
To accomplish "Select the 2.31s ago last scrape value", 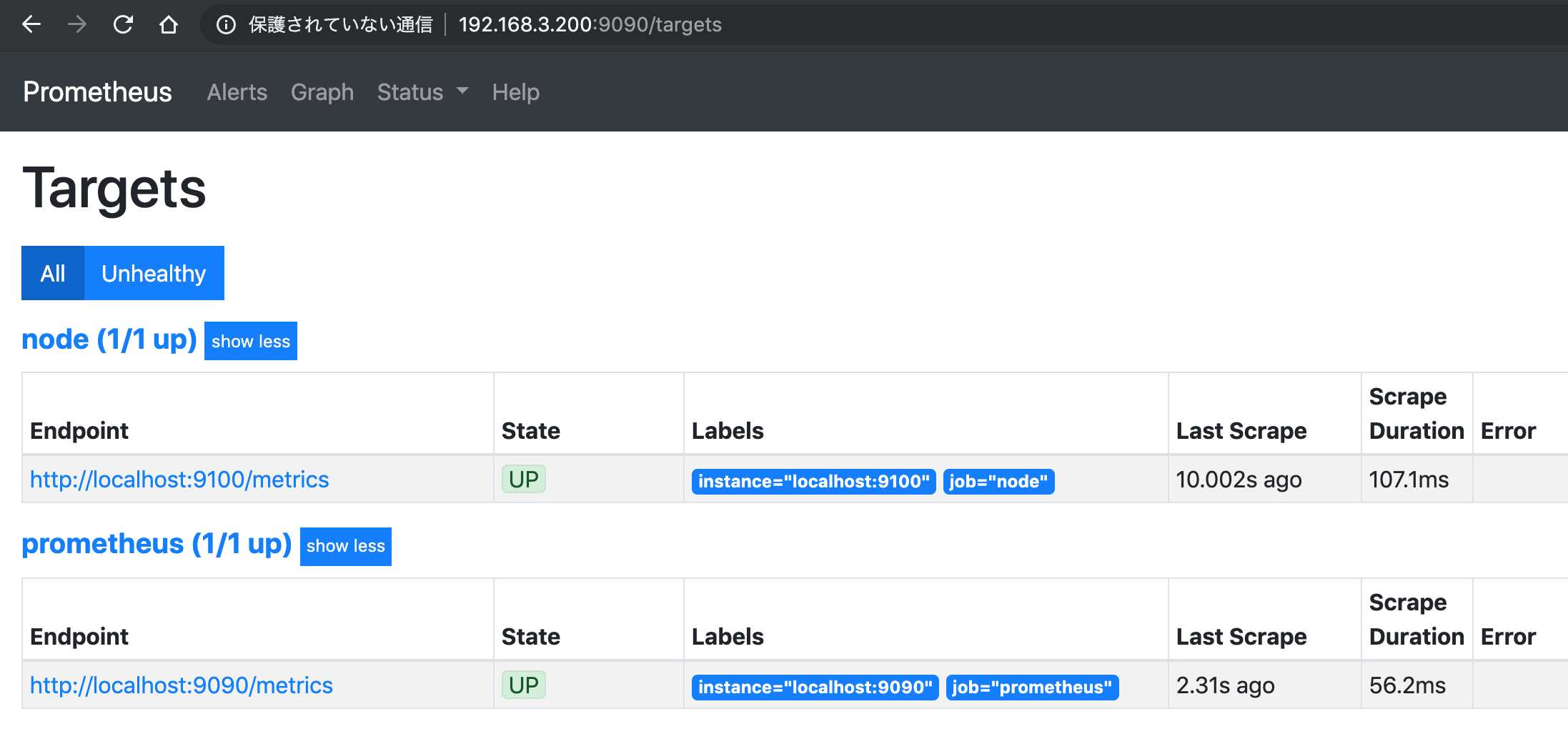I will click(1226, 685).
